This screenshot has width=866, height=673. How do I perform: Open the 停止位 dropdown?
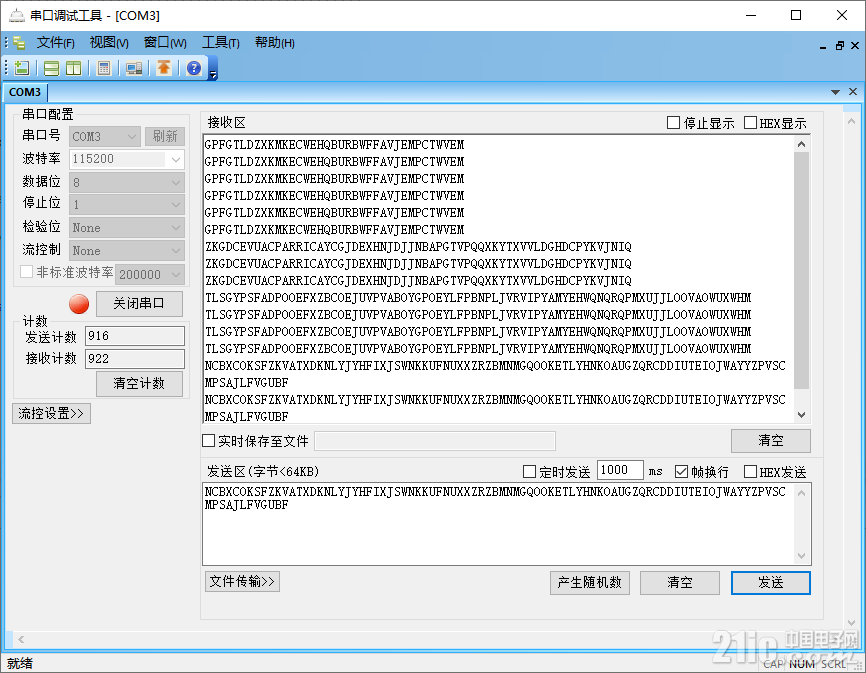pos(126,205)
